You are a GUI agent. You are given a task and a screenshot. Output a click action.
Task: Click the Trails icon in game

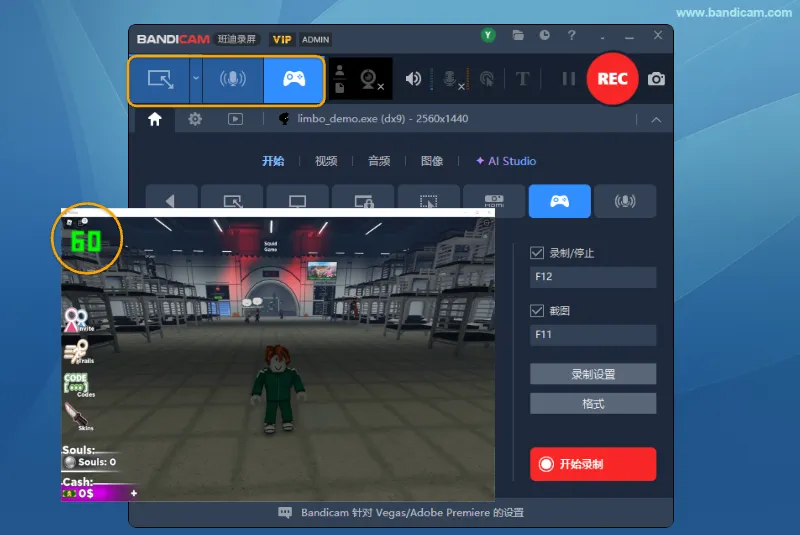pyautogui.click(x=77, y=352)
